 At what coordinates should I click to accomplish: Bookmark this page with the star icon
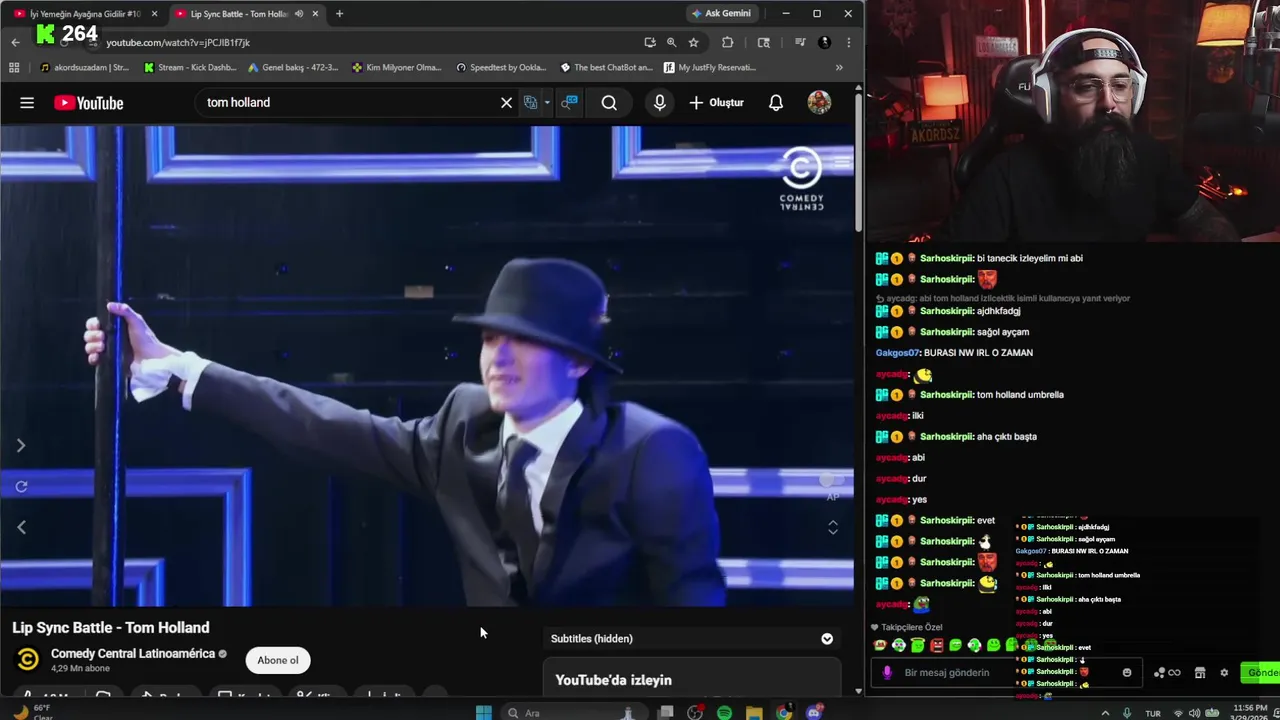click(693, 42)
